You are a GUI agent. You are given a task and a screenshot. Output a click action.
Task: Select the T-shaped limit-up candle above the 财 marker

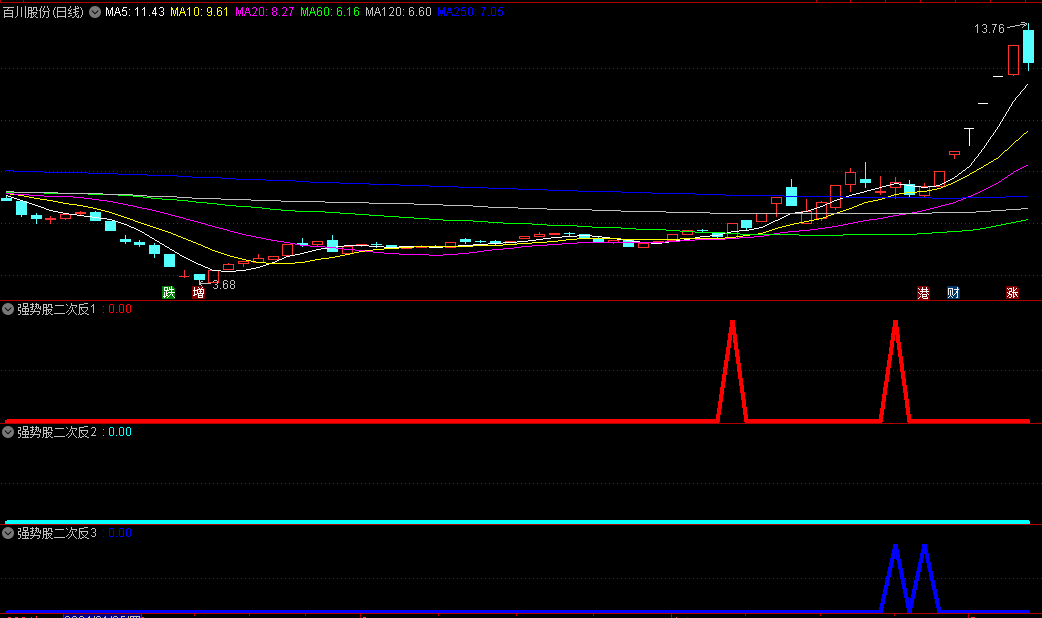click(969, 137)
